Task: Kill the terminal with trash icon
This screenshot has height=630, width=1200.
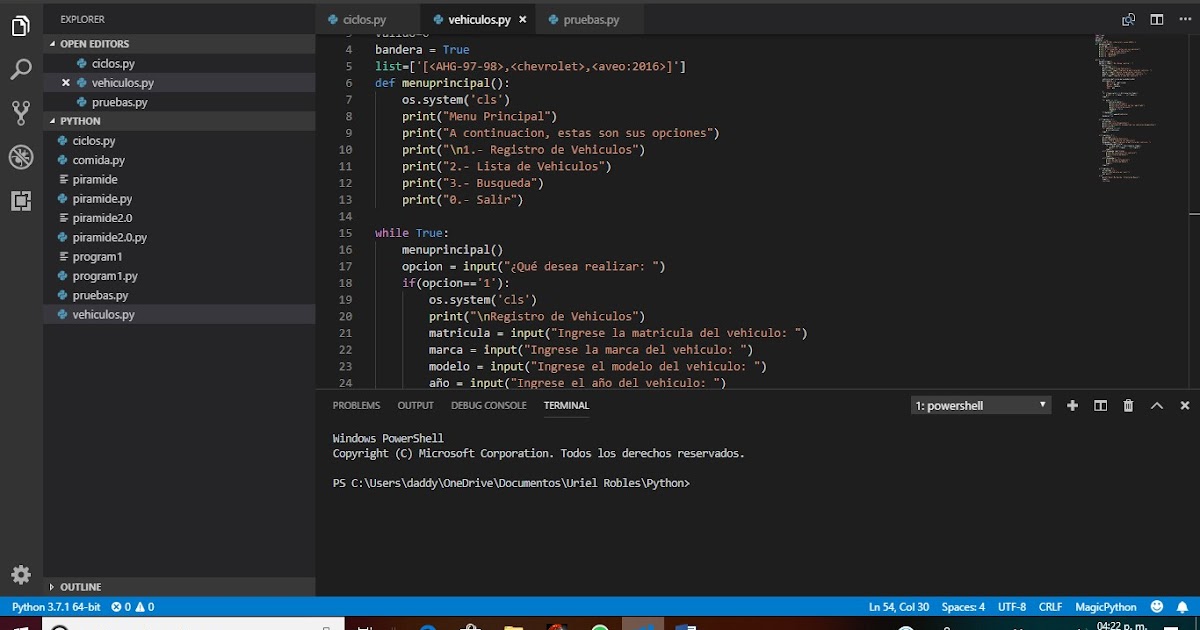Action: [x=1128, y=405]
